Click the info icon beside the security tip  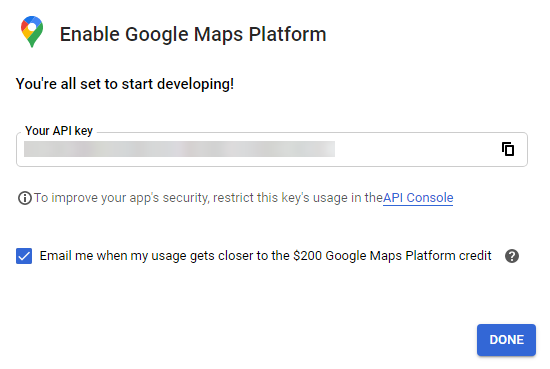(25, 198)
